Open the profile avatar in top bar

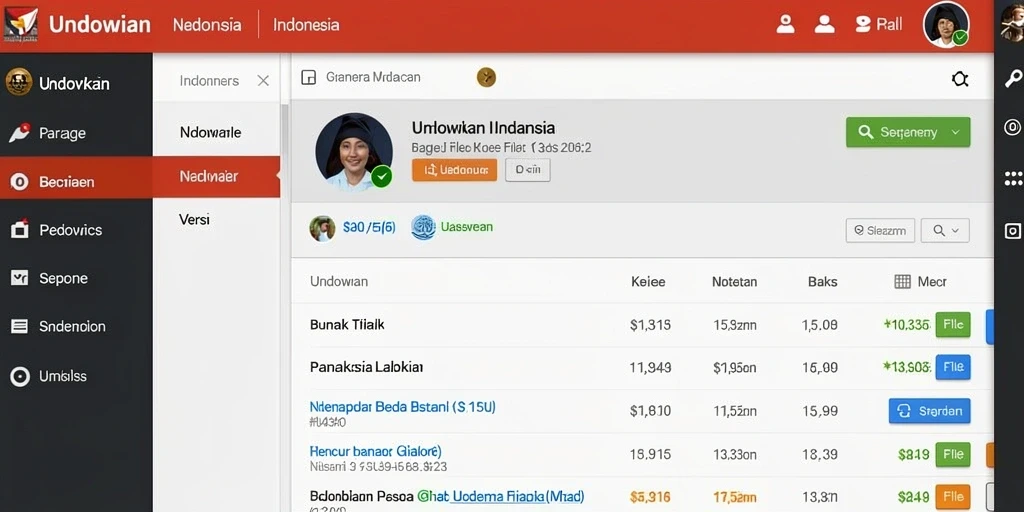(x=946, y=25)
